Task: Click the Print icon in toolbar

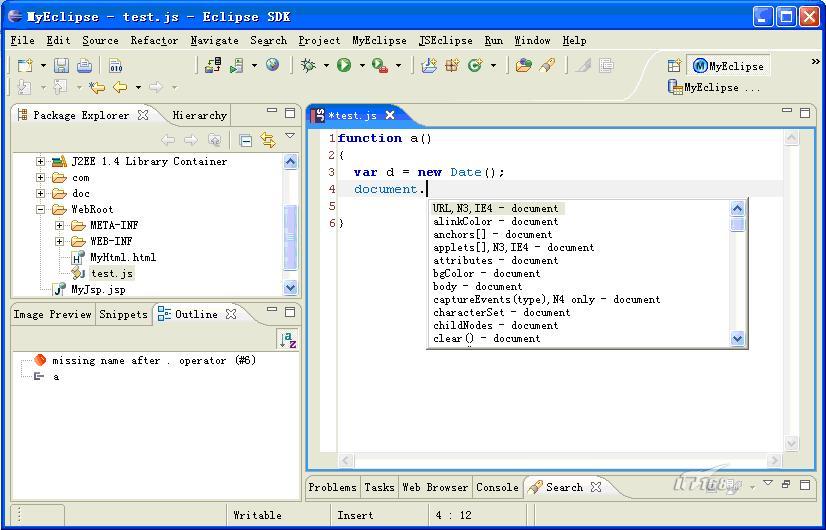Action: tap(84, 66)
